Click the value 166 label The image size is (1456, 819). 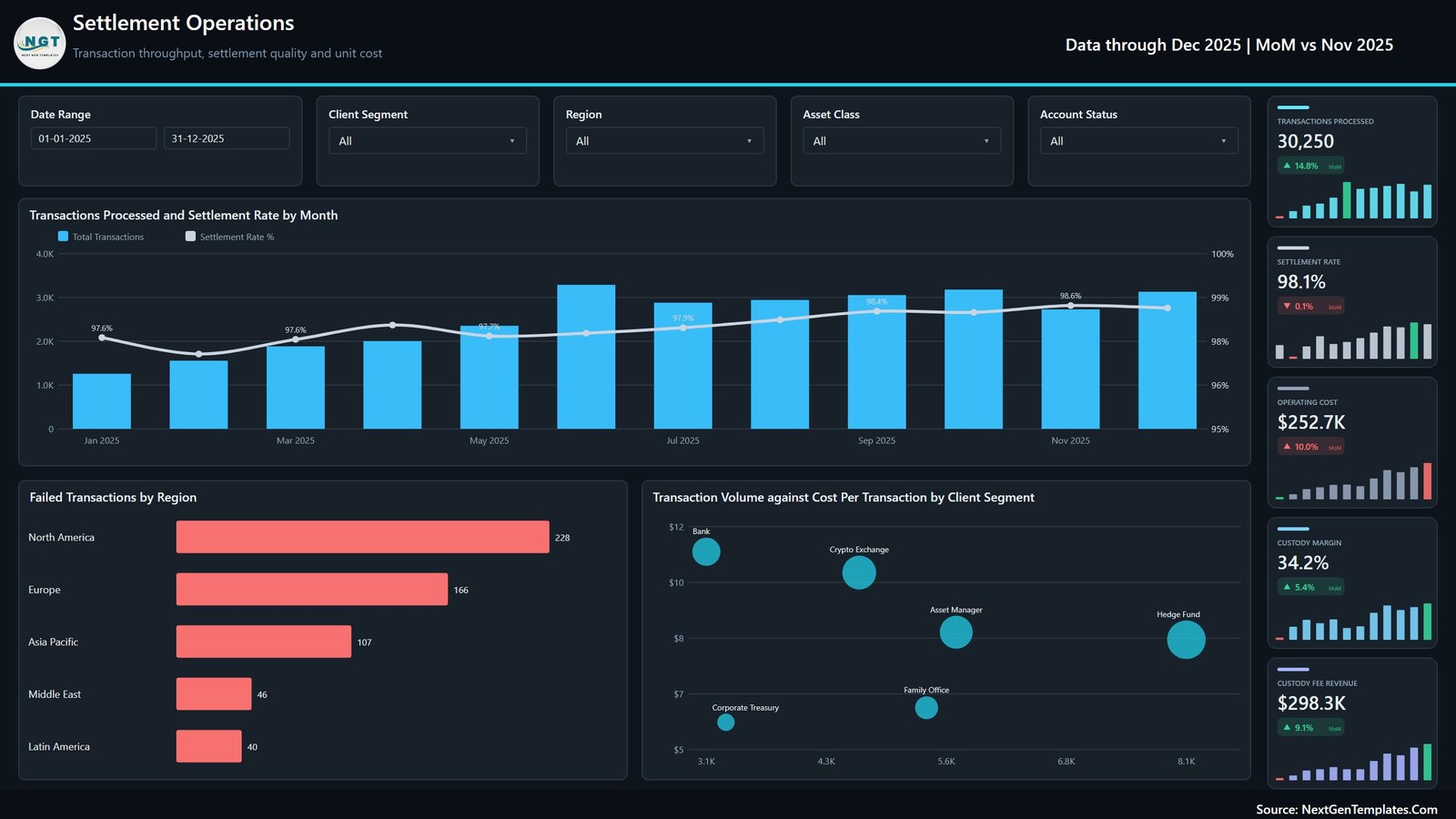(x=461, y=591)
